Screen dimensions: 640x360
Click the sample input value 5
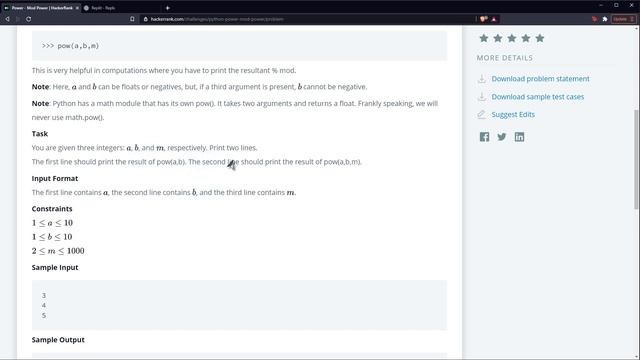[x=44, y=316]
